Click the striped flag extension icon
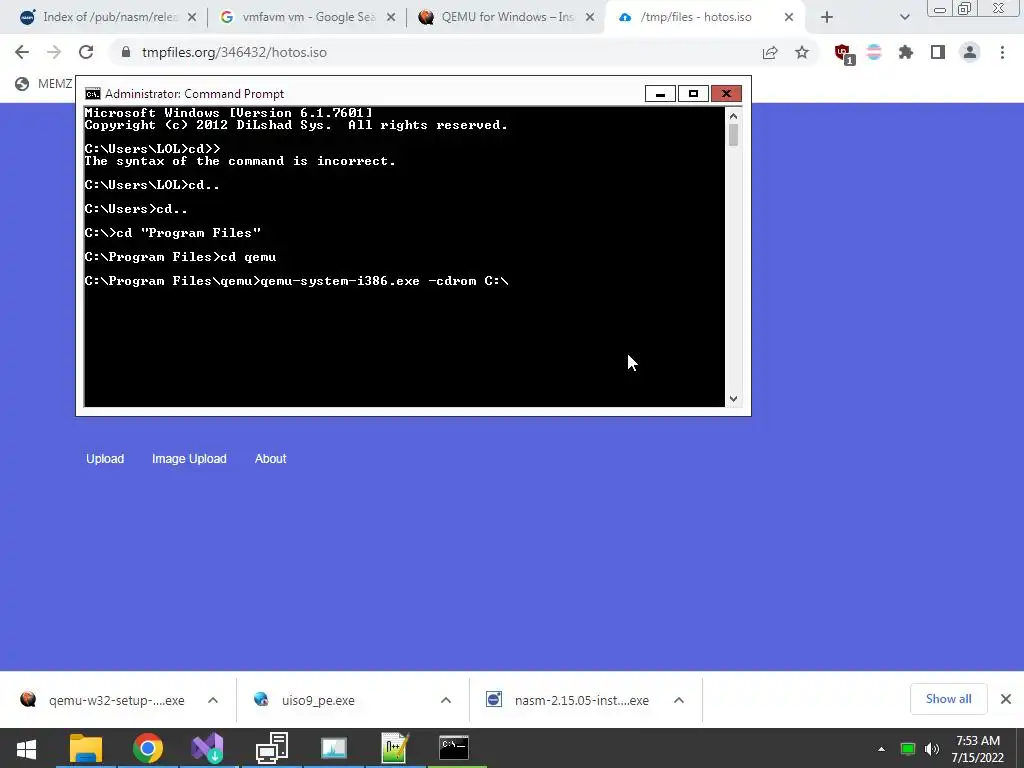 pos(874,52)
